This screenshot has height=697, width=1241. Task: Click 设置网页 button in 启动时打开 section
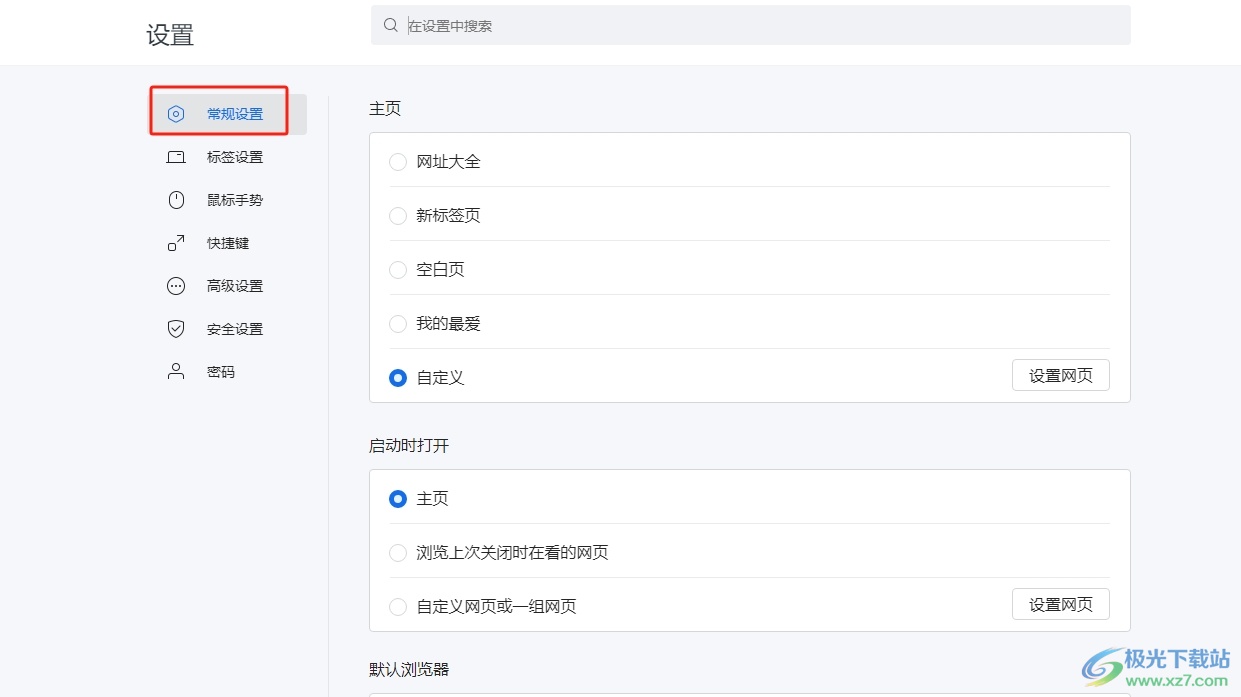coord(1060,605)
